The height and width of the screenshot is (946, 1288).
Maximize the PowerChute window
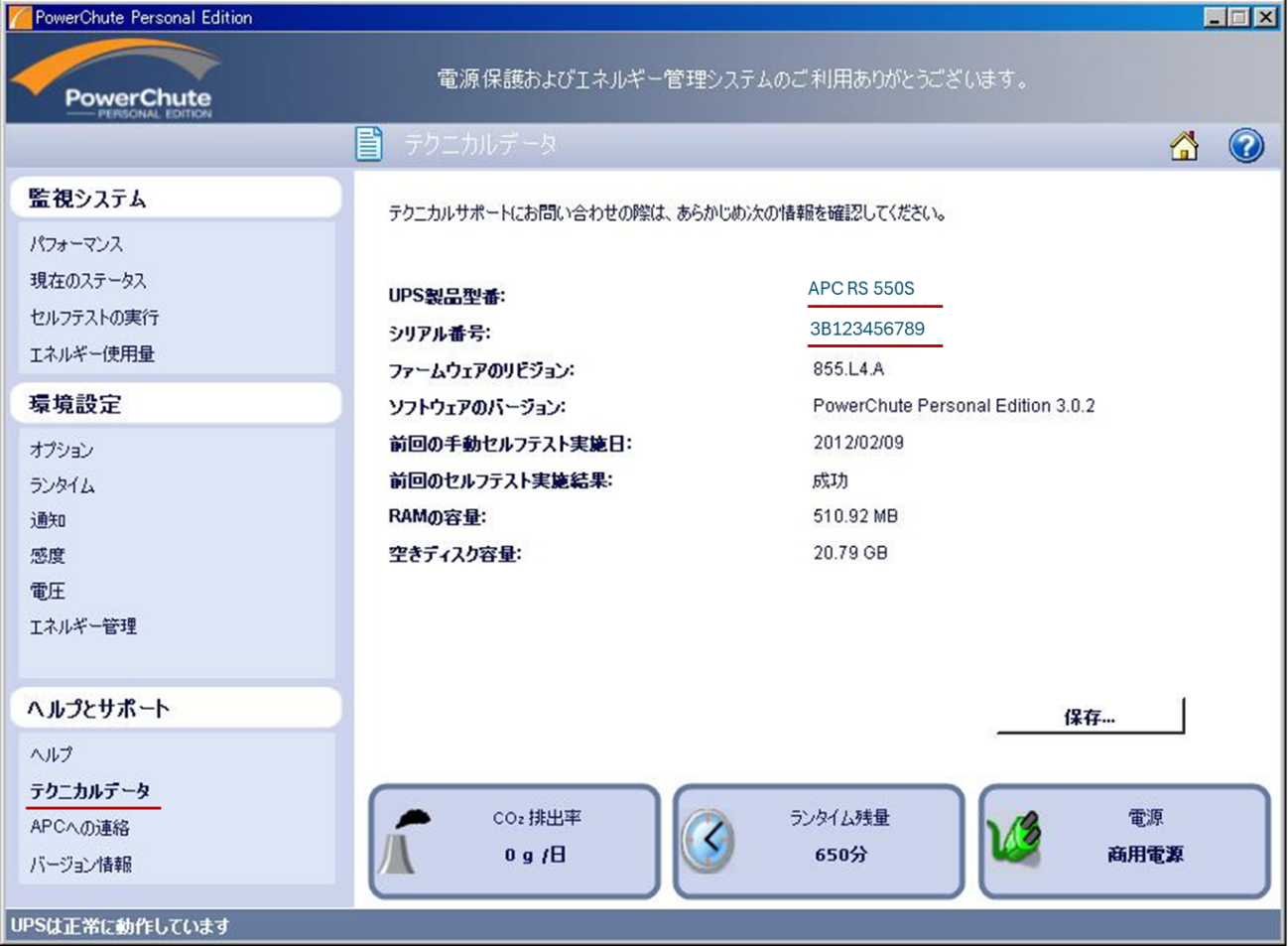point(1239,17)
